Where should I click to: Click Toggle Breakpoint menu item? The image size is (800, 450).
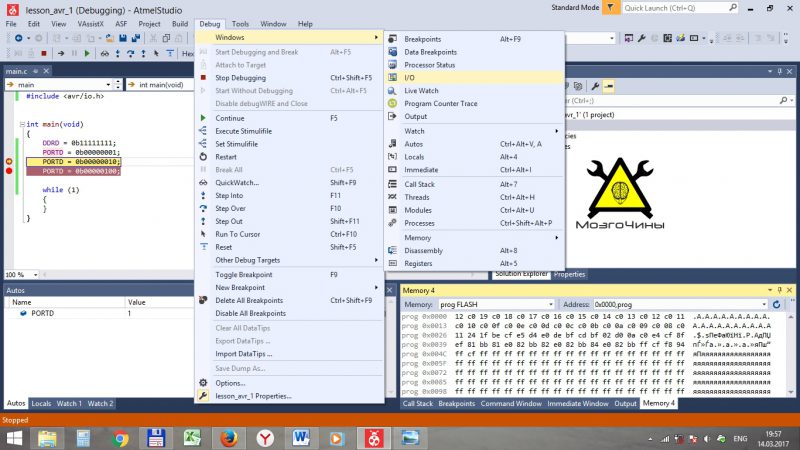(x=289, y=274)
